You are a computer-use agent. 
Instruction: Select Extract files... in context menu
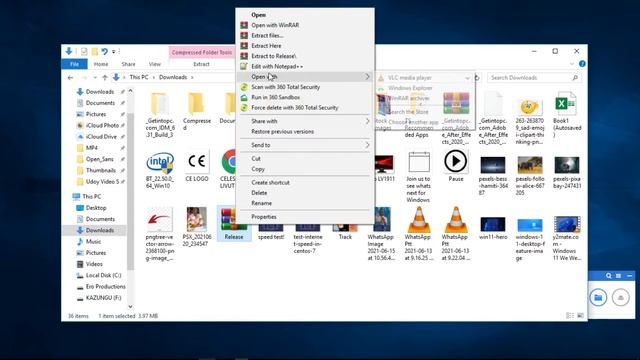point(267,36)
